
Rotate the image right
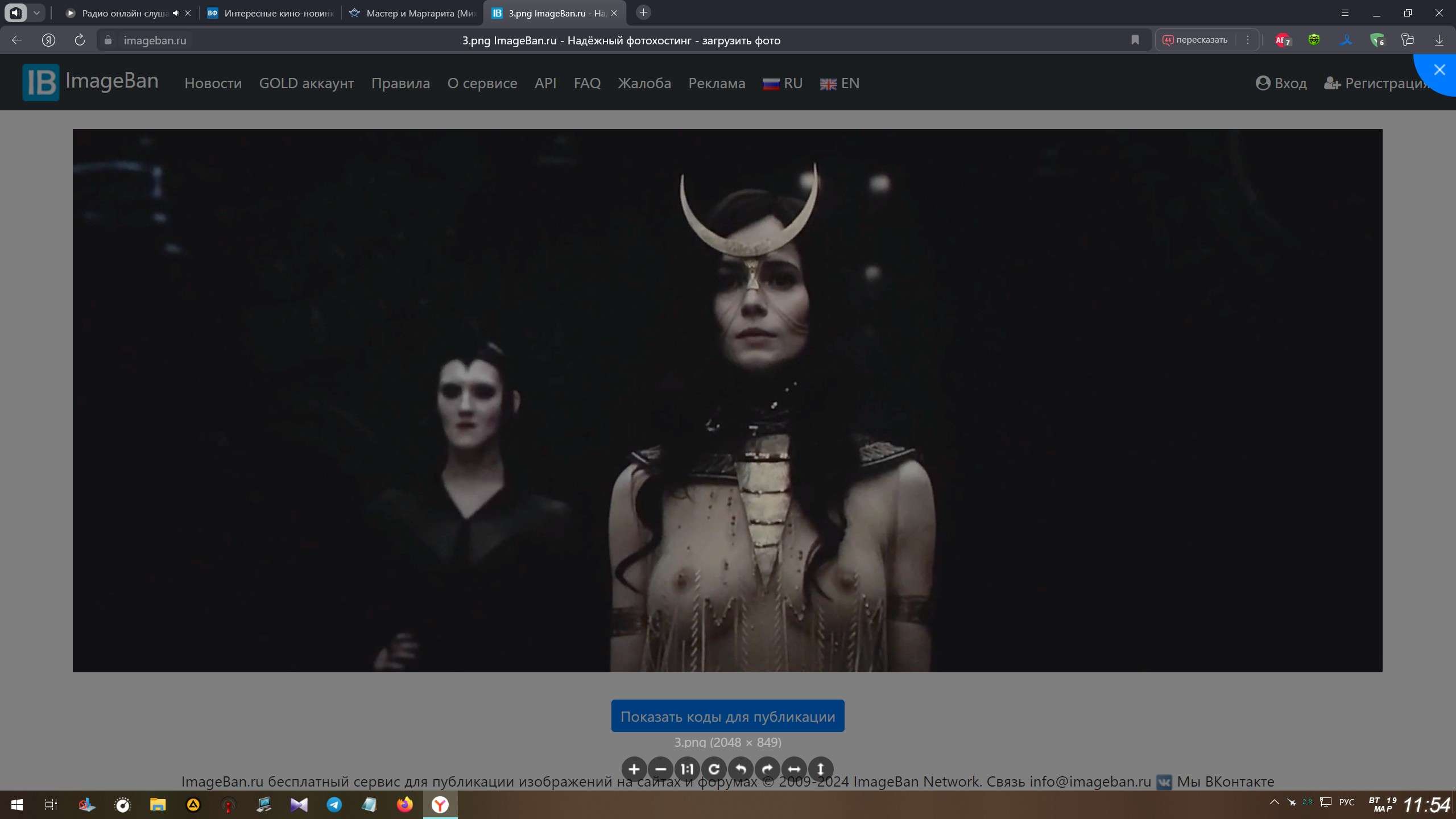[767, 770]
